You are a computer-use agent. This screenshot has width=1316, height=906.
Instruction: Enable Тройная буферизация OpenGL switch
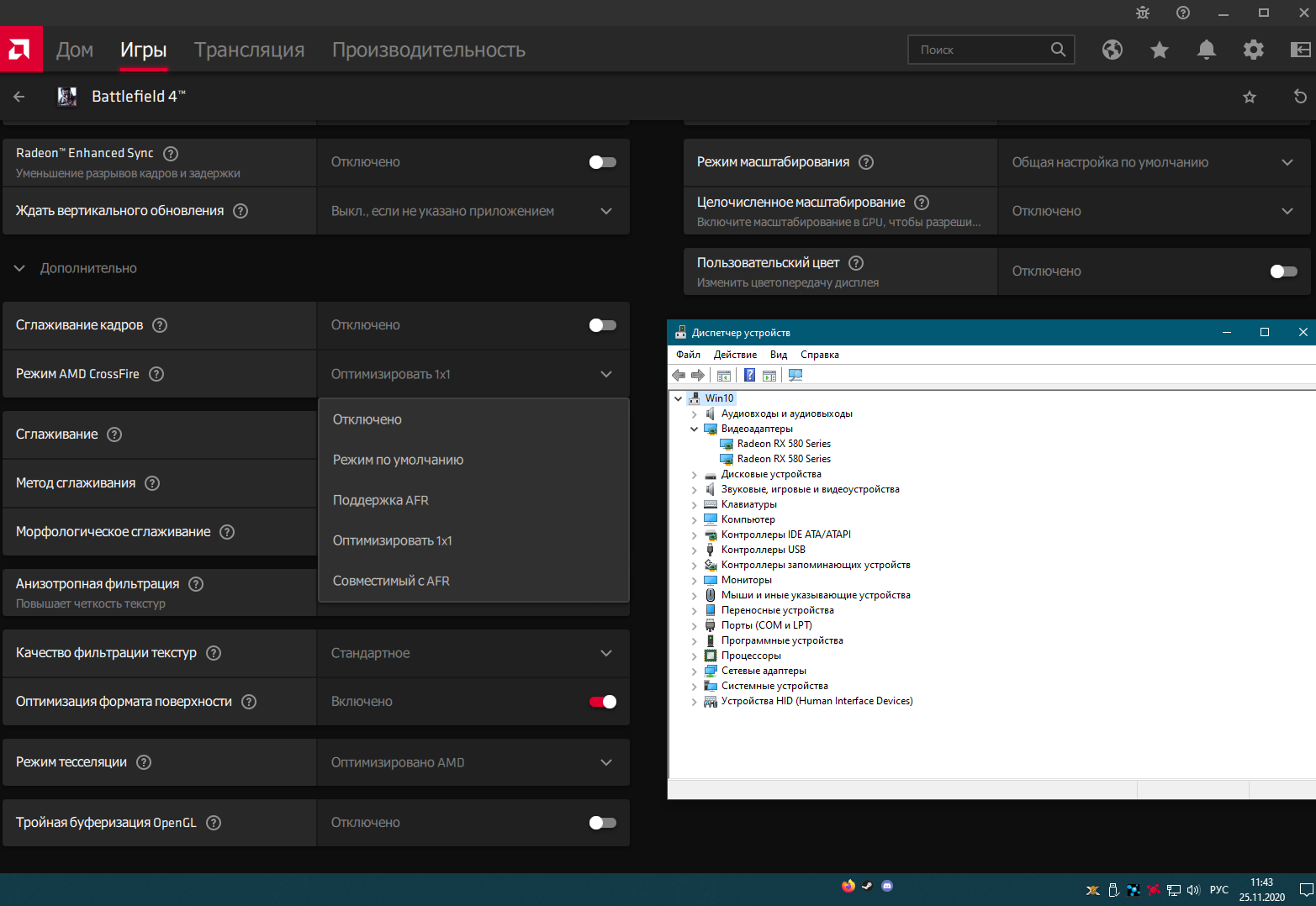pos(603,823)
